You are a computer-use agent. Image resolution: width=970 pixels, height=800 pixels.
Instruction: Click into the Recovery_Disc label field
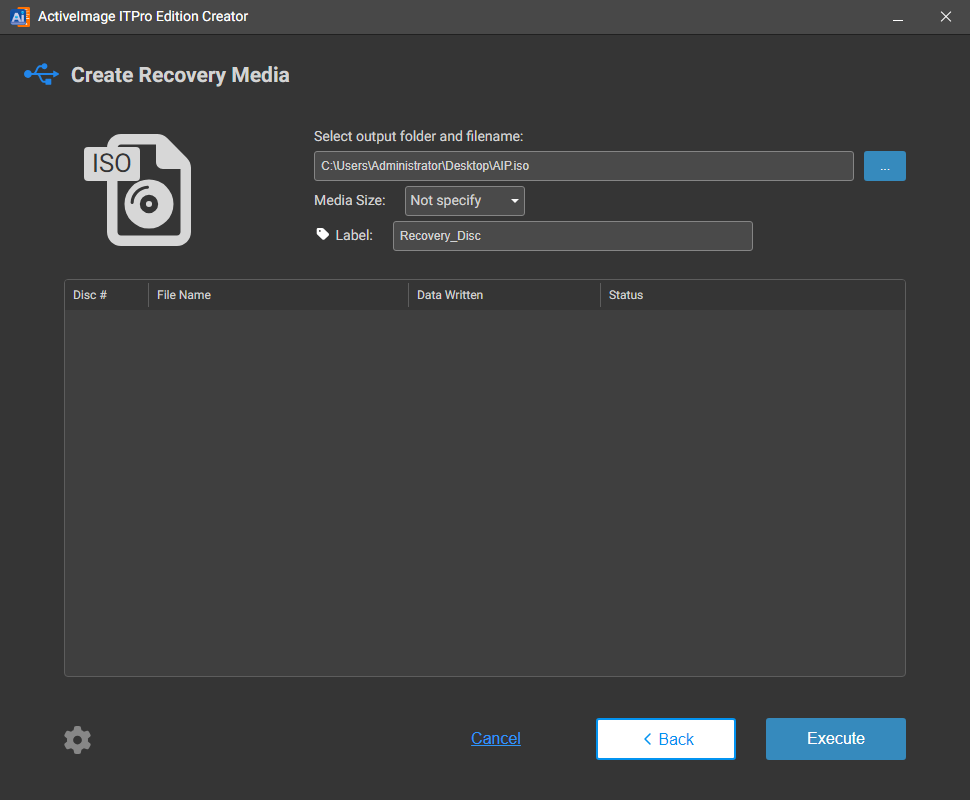pos(572,236)
